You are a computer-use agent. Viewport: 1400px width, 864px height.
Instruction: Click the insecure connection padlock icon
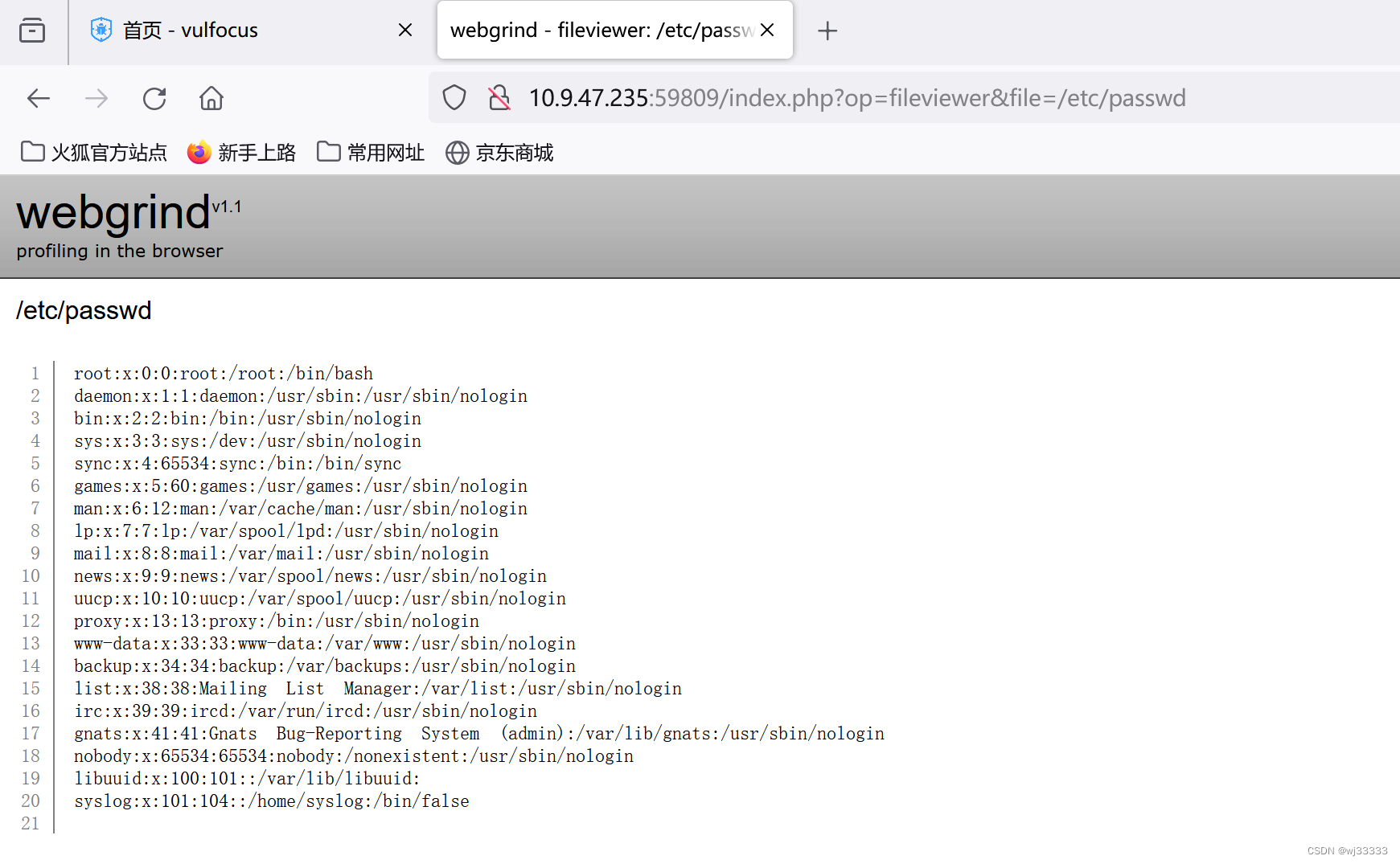point(499,97)
